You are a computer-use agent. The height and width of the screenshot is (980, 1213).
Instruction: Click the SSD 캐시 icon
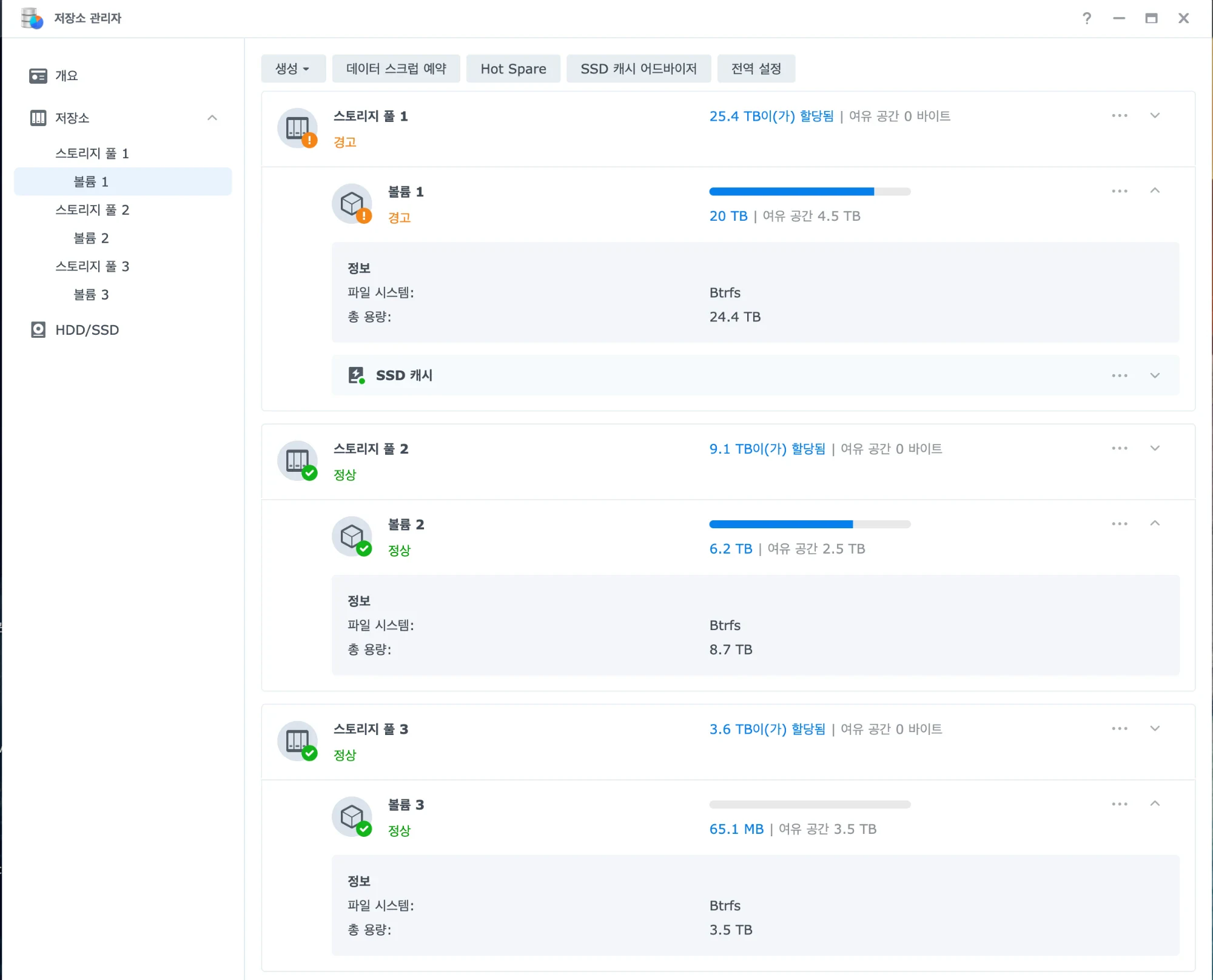pyautogui.click(x=357, y=375)
